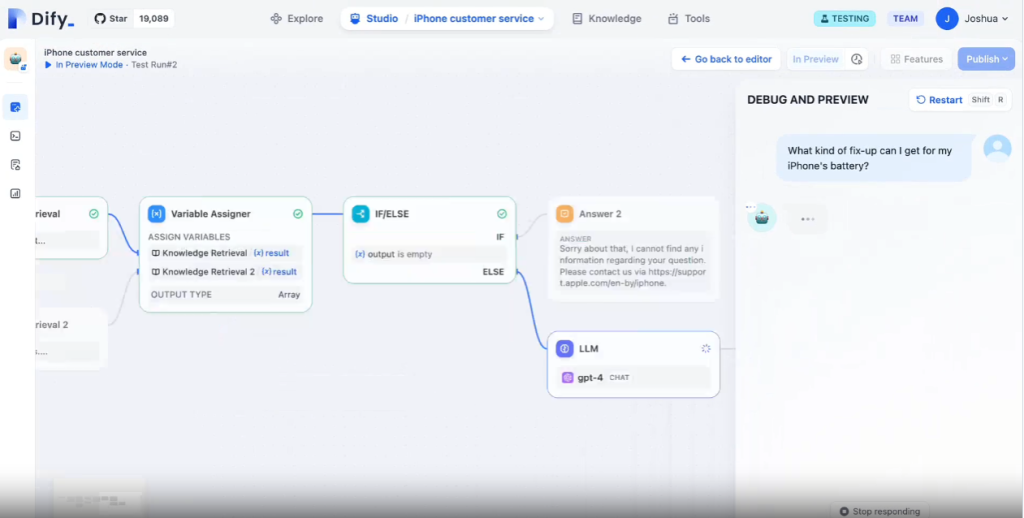This screenshot has width=1024, height=518.
Task: Click the 19,089 star count
Action: [153, 18]
